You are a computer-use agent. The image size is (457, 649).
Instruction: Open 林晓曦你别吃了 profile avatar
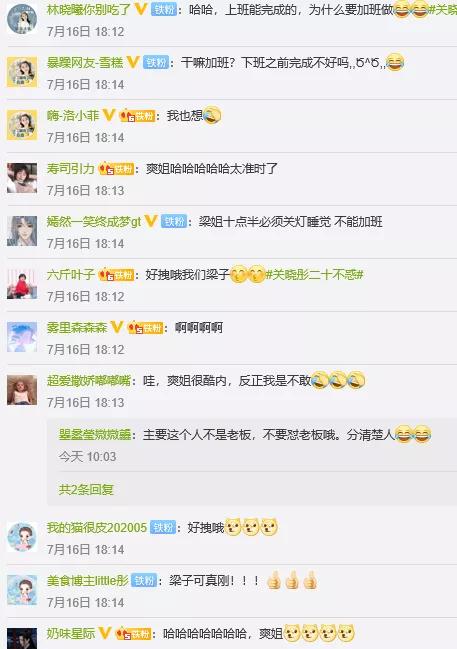(x=22, y=19)
